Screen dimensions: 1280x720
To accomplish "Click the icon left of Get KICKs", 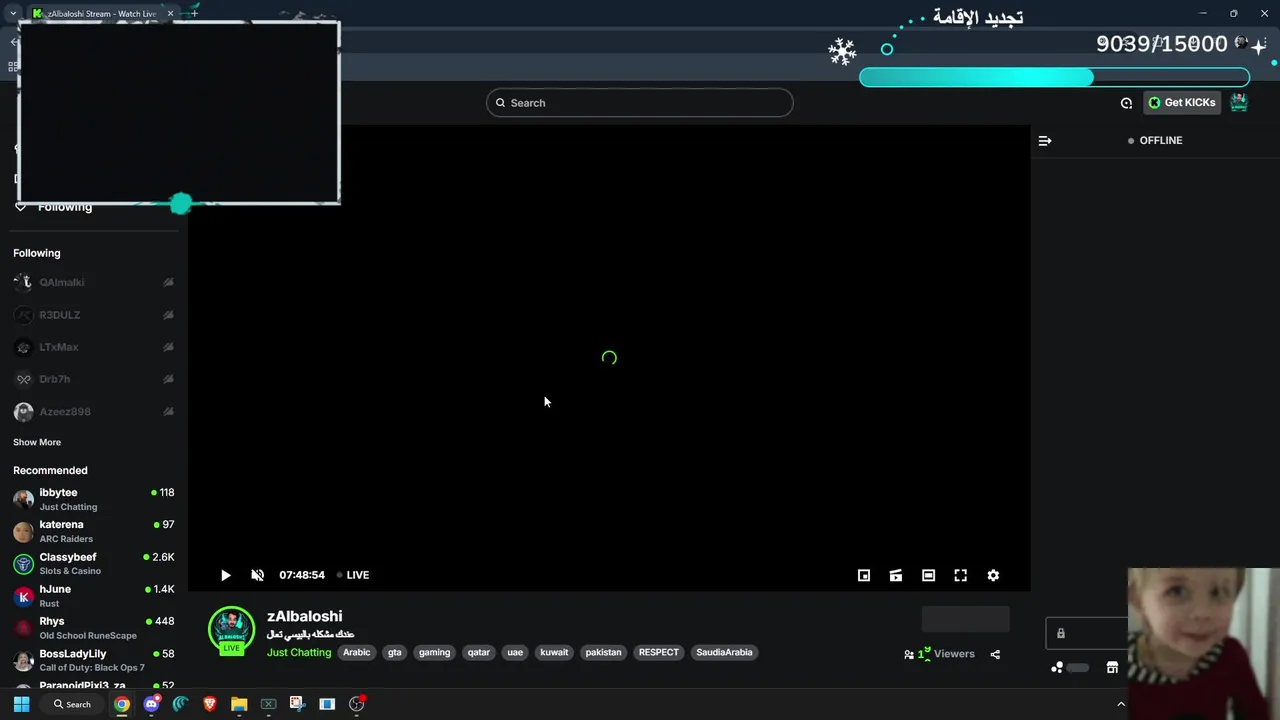I will [1126, 103].
